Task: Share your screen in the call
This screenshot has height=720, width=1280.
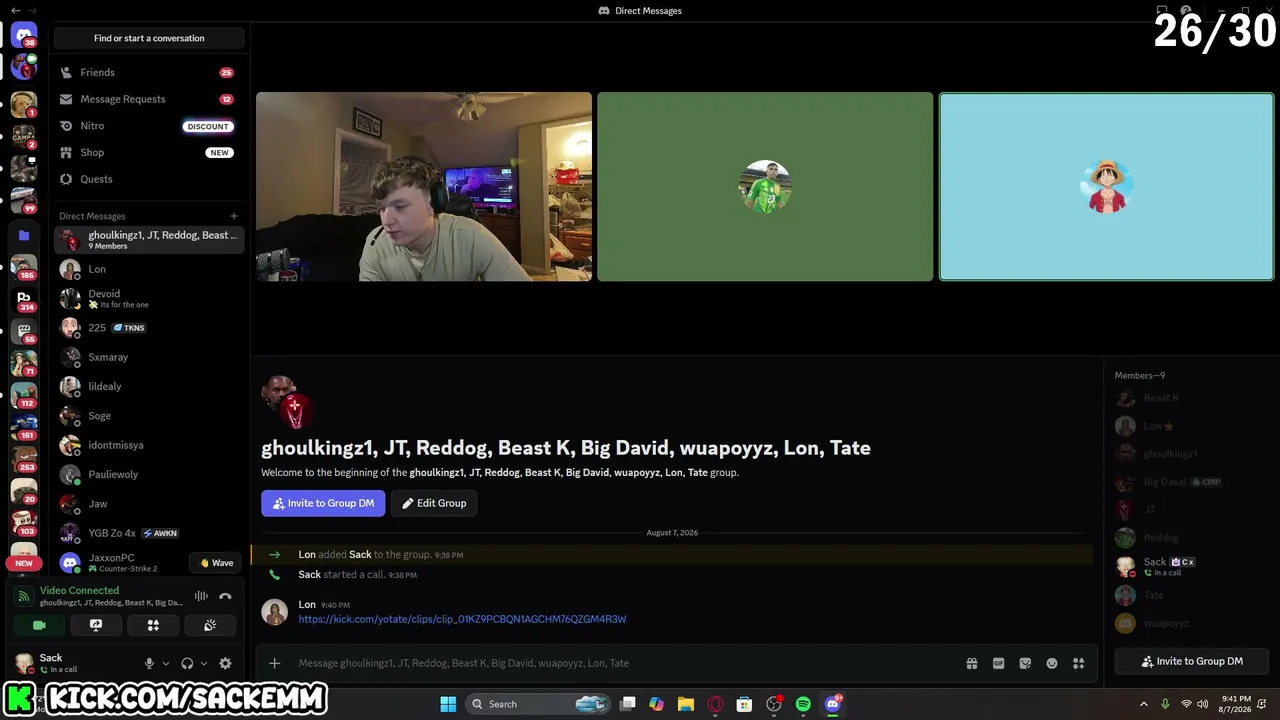Action: tap(96, 625)
